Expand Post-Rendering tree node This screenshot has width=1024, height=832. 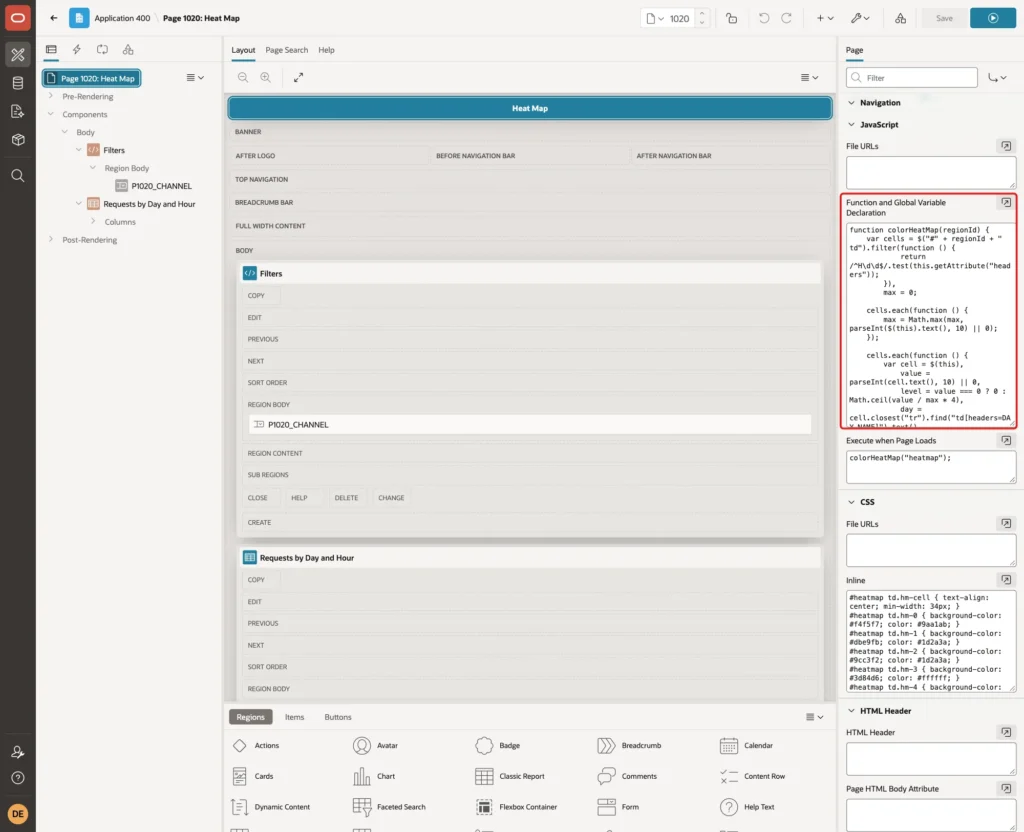[51, 240]
